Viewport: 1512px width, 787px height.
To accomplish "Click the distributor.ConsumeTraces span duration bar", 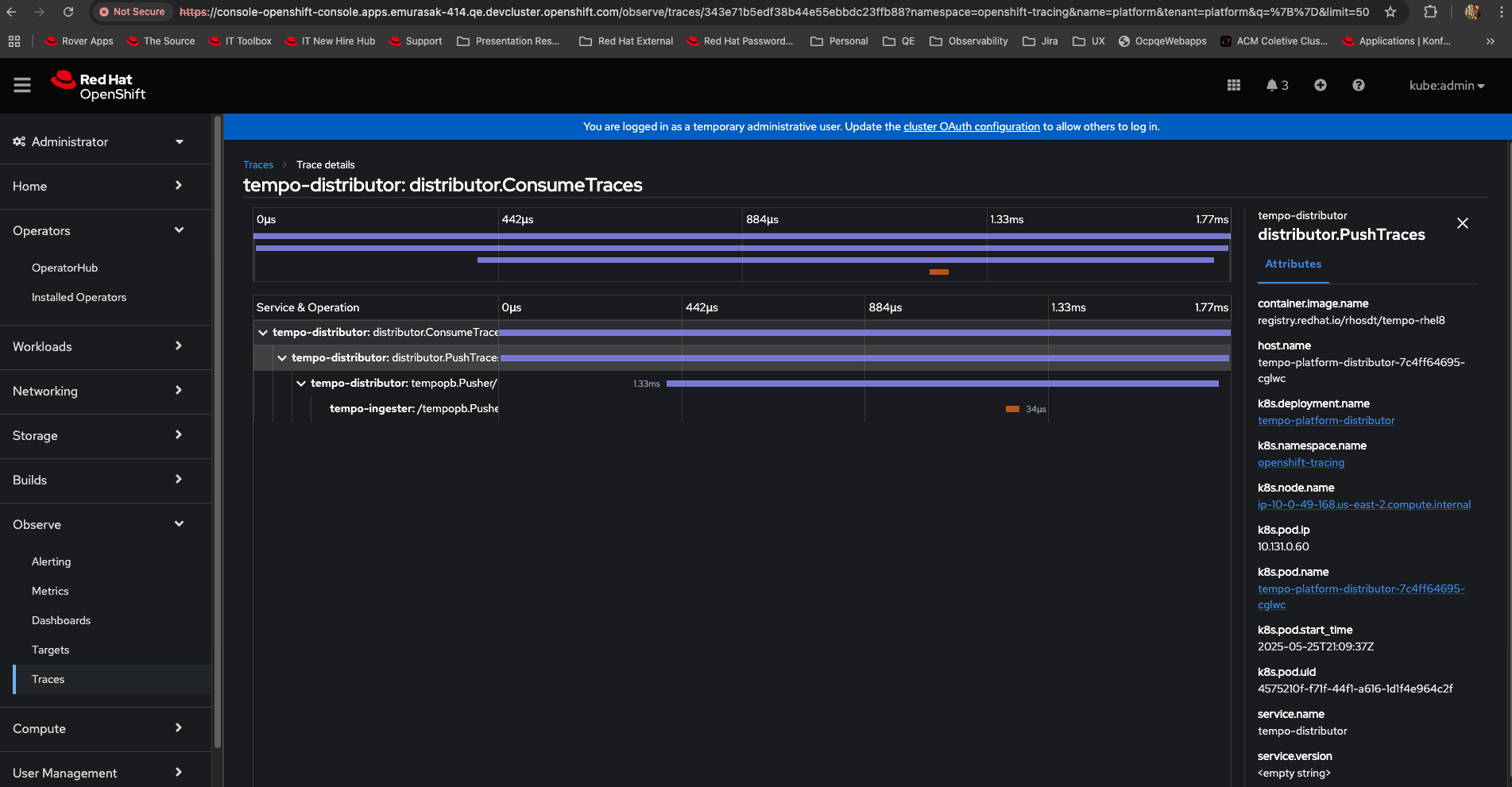I will [x=864, y=333].
